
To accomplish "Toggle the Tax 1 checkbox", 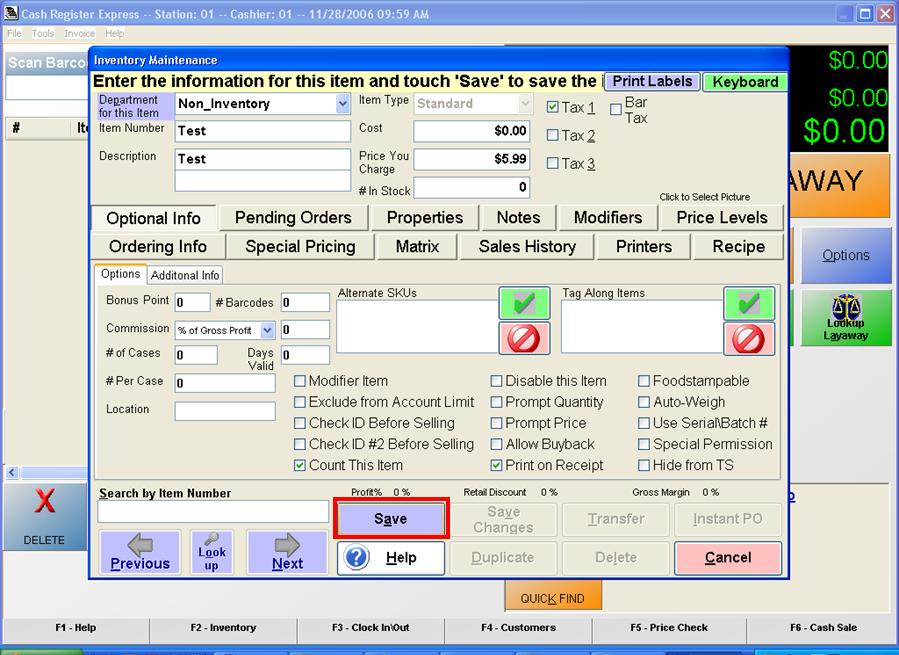I will (x=553, y=107).
